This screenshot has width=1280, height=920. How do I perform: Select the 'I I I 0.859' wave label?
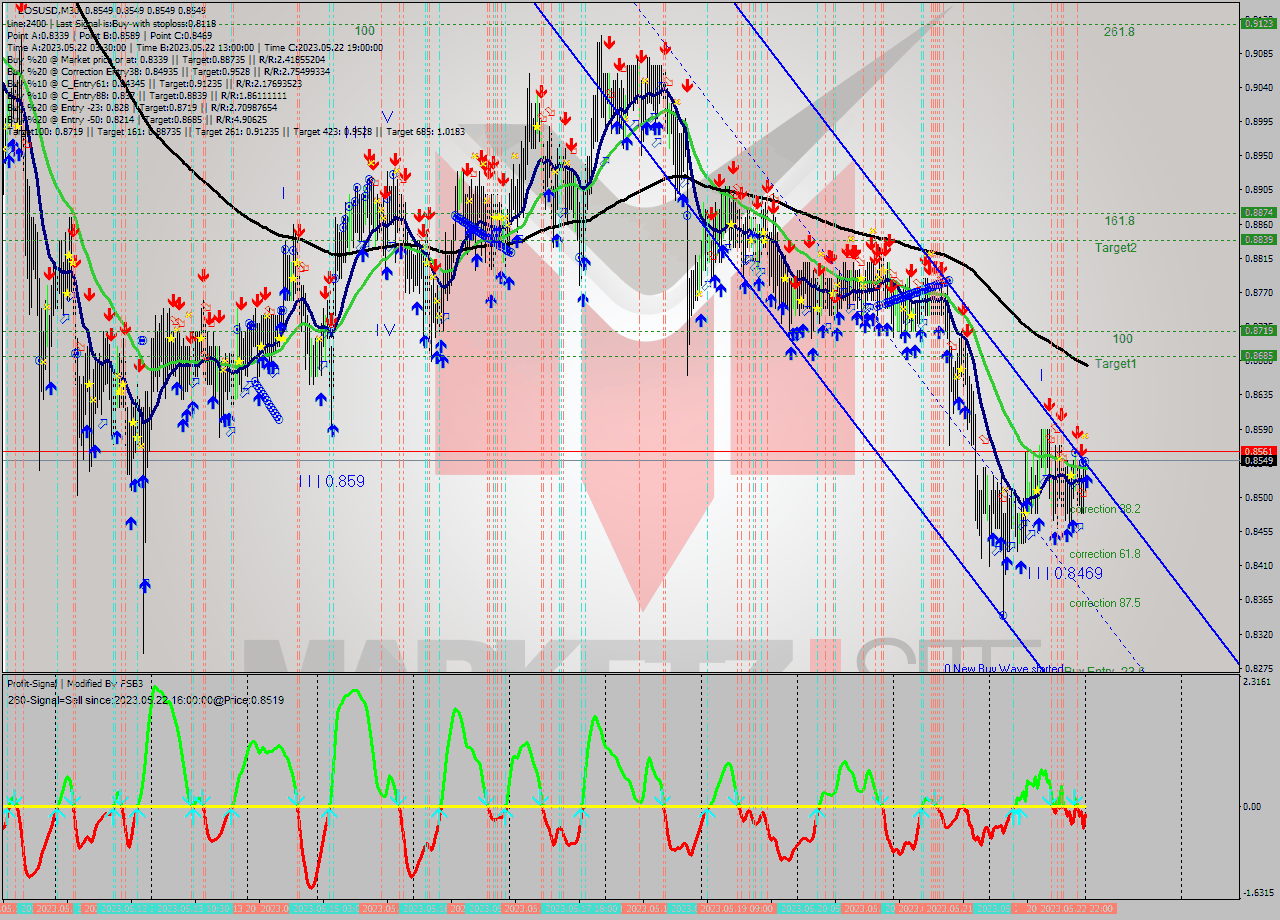click(x=331, y=481)
